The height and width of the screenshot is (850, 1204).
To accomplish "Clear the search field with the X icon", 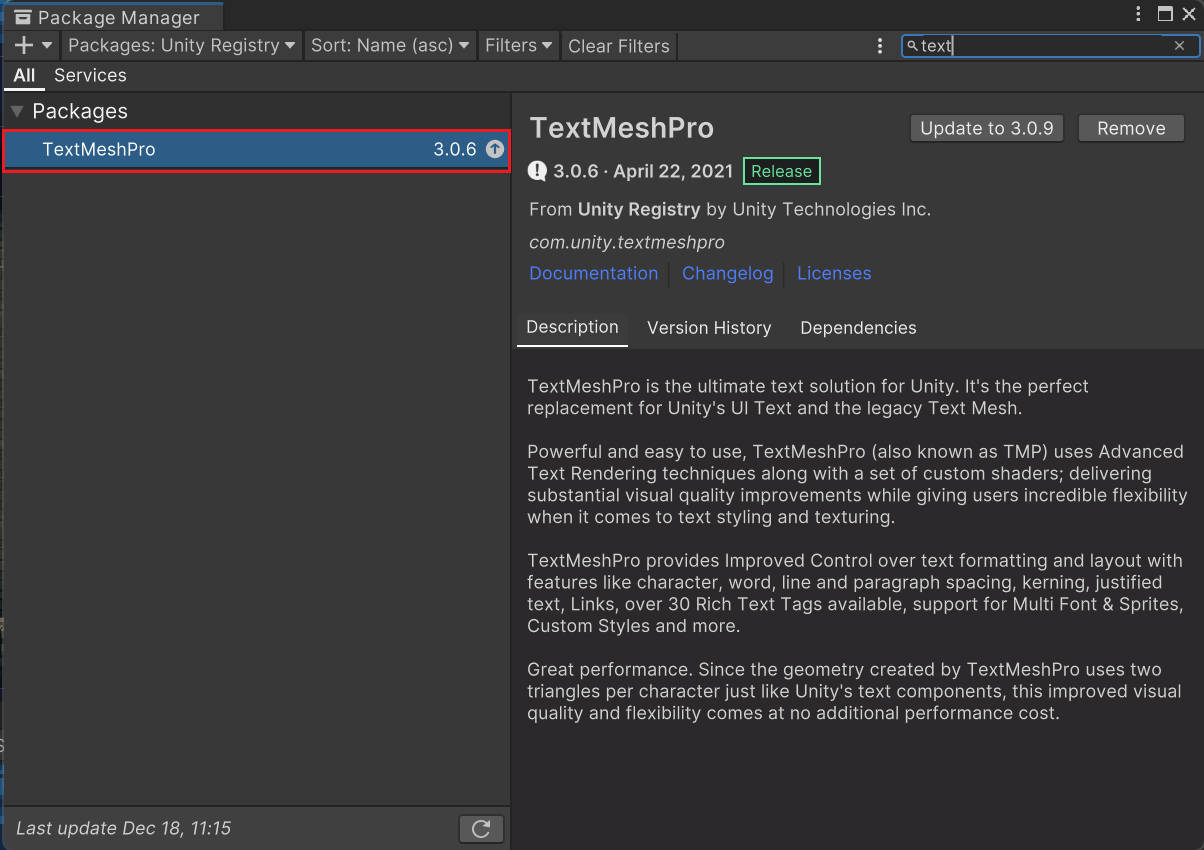I will (x=1180, y=46).
